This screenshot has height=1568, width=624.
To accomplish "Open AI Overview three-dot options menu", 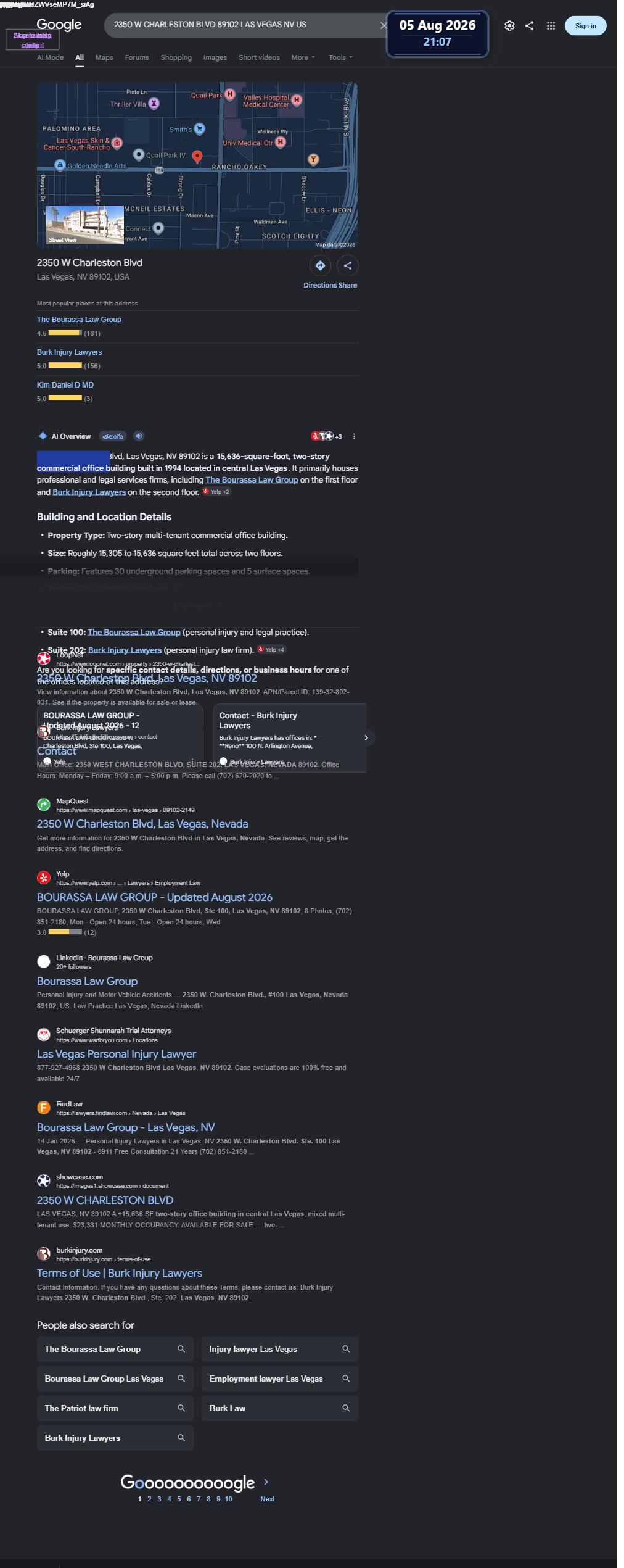I will 354,436.
